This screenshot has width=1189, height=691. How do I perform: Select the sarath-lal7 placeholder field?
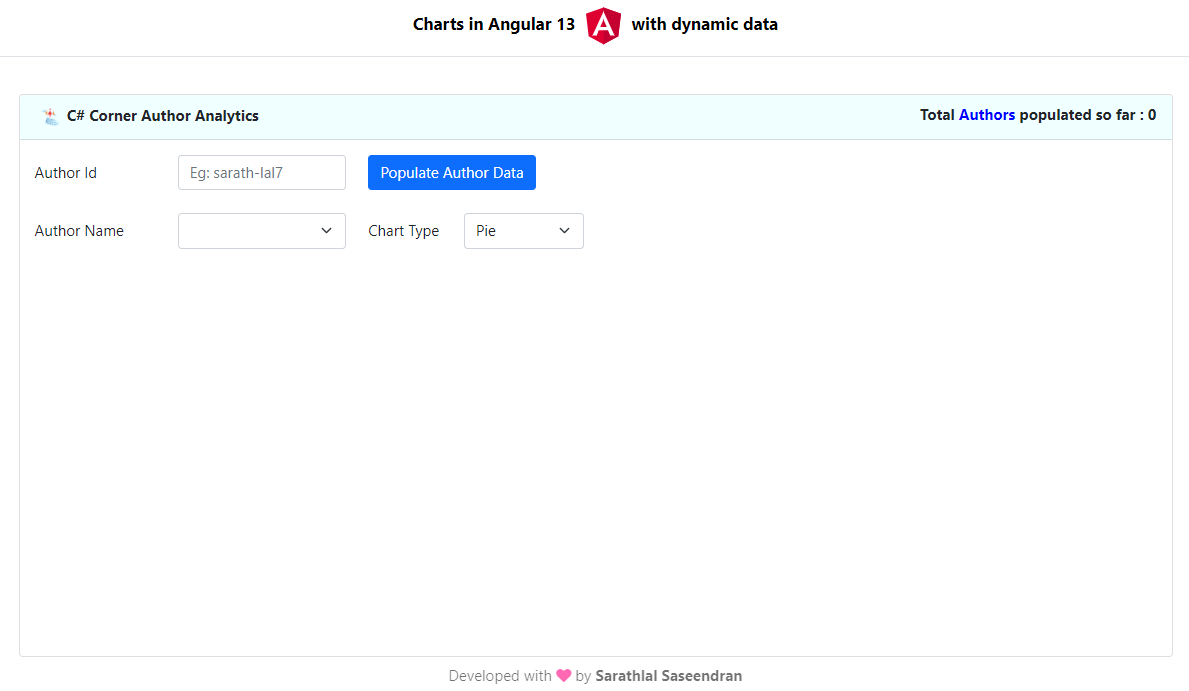tap(261, 172)
